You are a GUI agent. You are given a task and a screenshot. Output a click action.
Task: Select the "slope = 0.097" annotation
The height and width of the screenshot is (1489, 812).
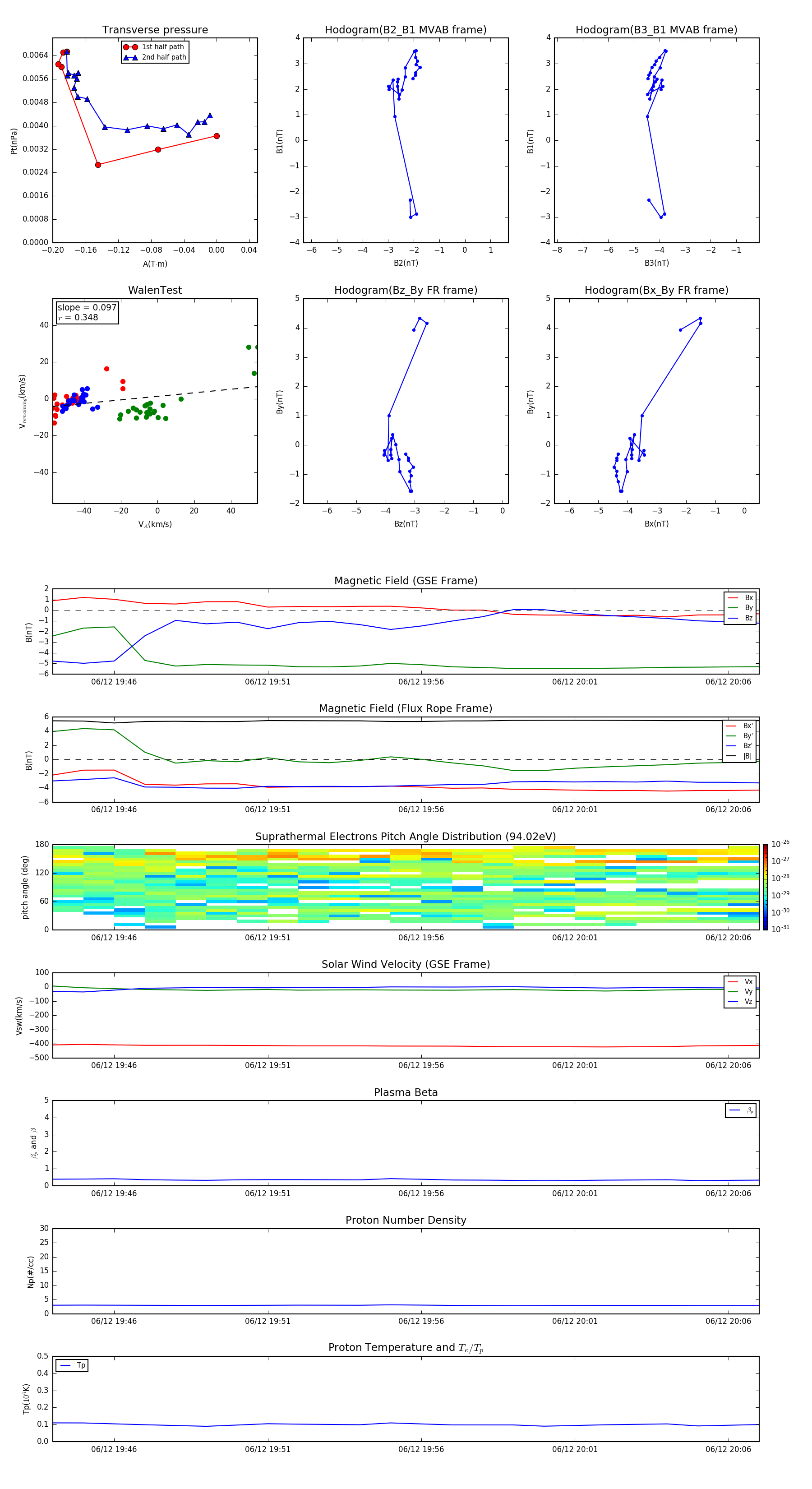pos(87,308)
